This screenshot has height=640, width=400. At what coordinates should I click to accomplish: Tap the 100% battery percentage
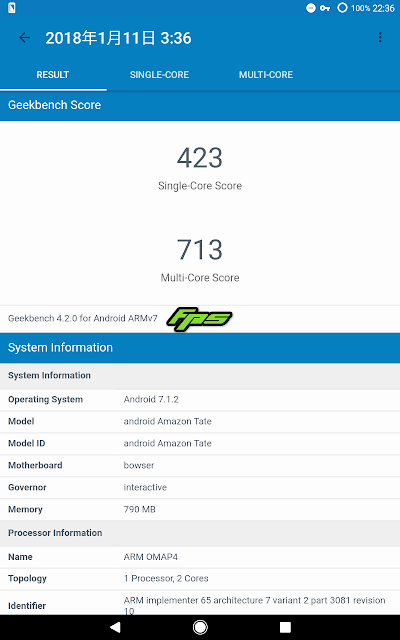tap(360, 8)
